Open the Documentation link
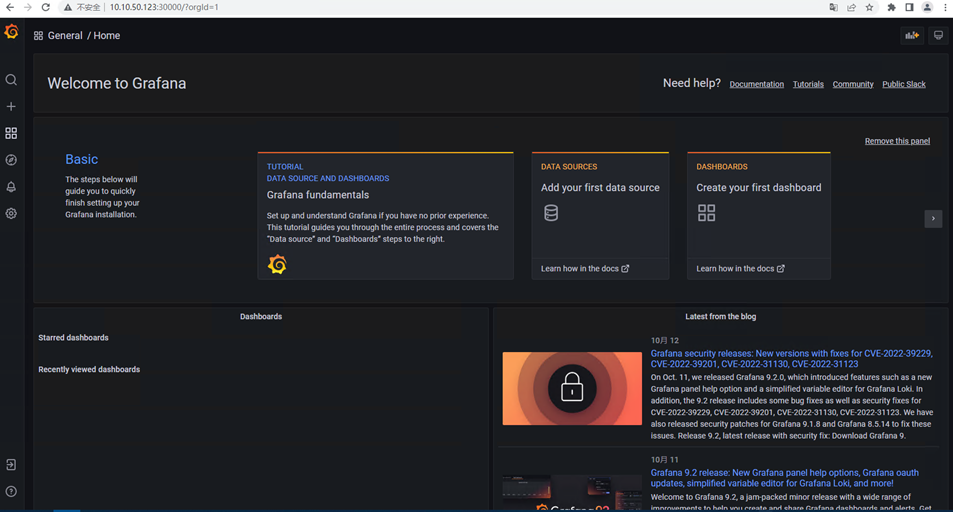The width and height of the screenshot is (953, 512). coord(757,85)
